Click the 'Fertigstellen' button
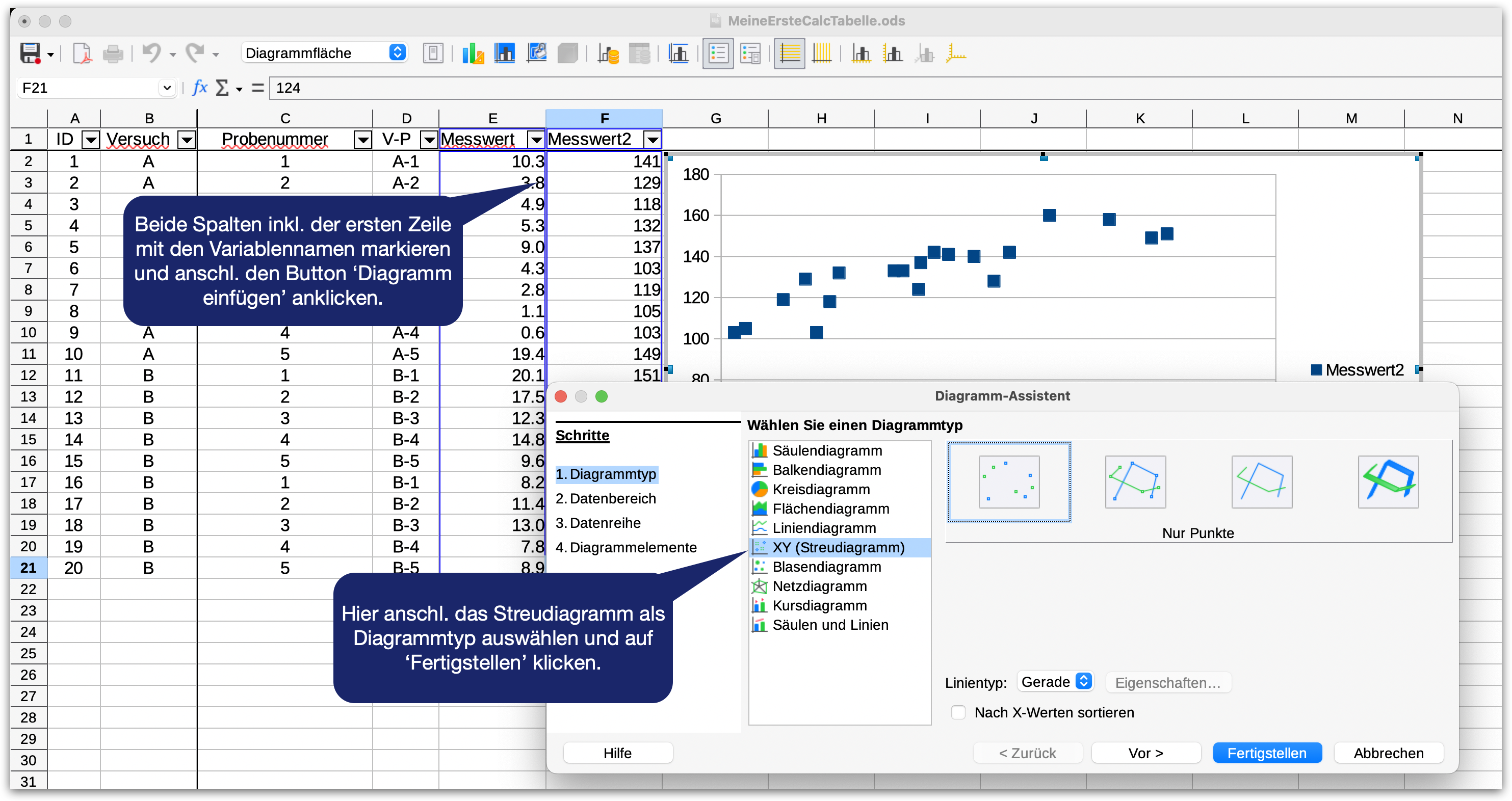 pyautogui.click(x=1267, y=753)
